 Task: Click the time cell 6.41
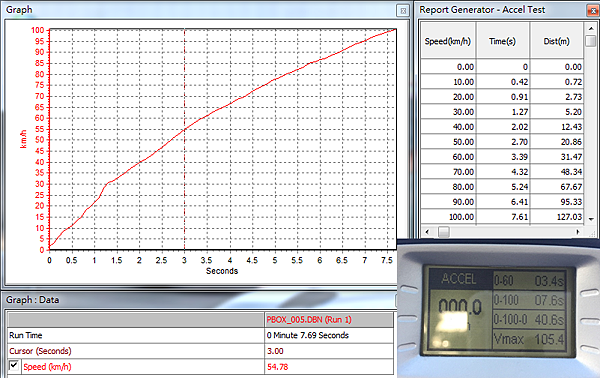503,202
